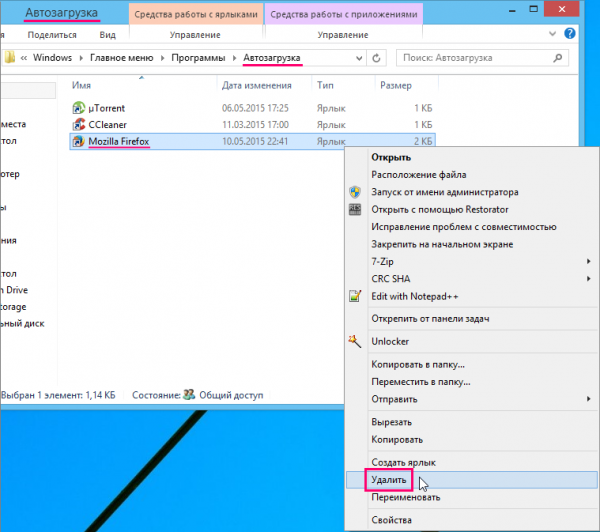The height and width of the screenshot is (532, 600).
Task: Open Управление tab under Средства работы с приложениями
Action: pyautogui.click(x=343, y=35)
